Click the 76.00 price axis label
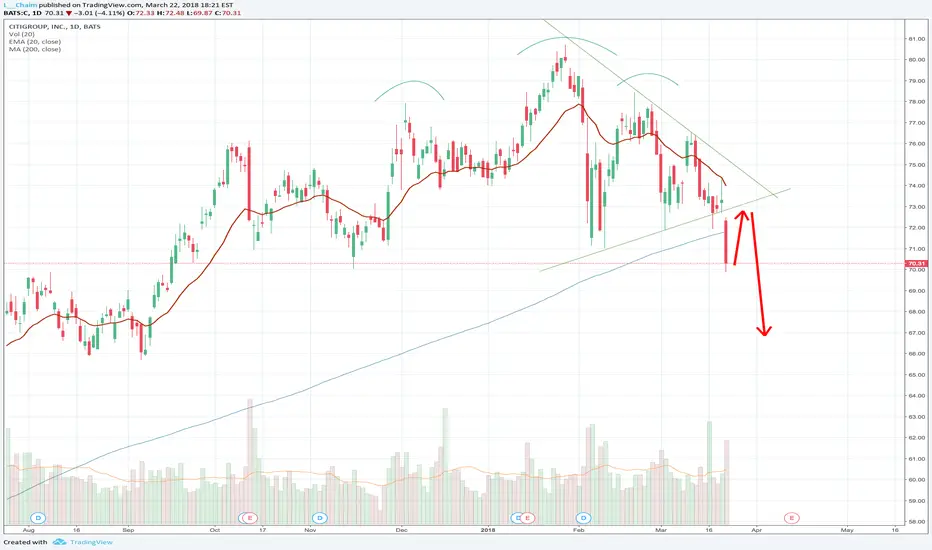The image size is (932, 550). click(916, 143)
